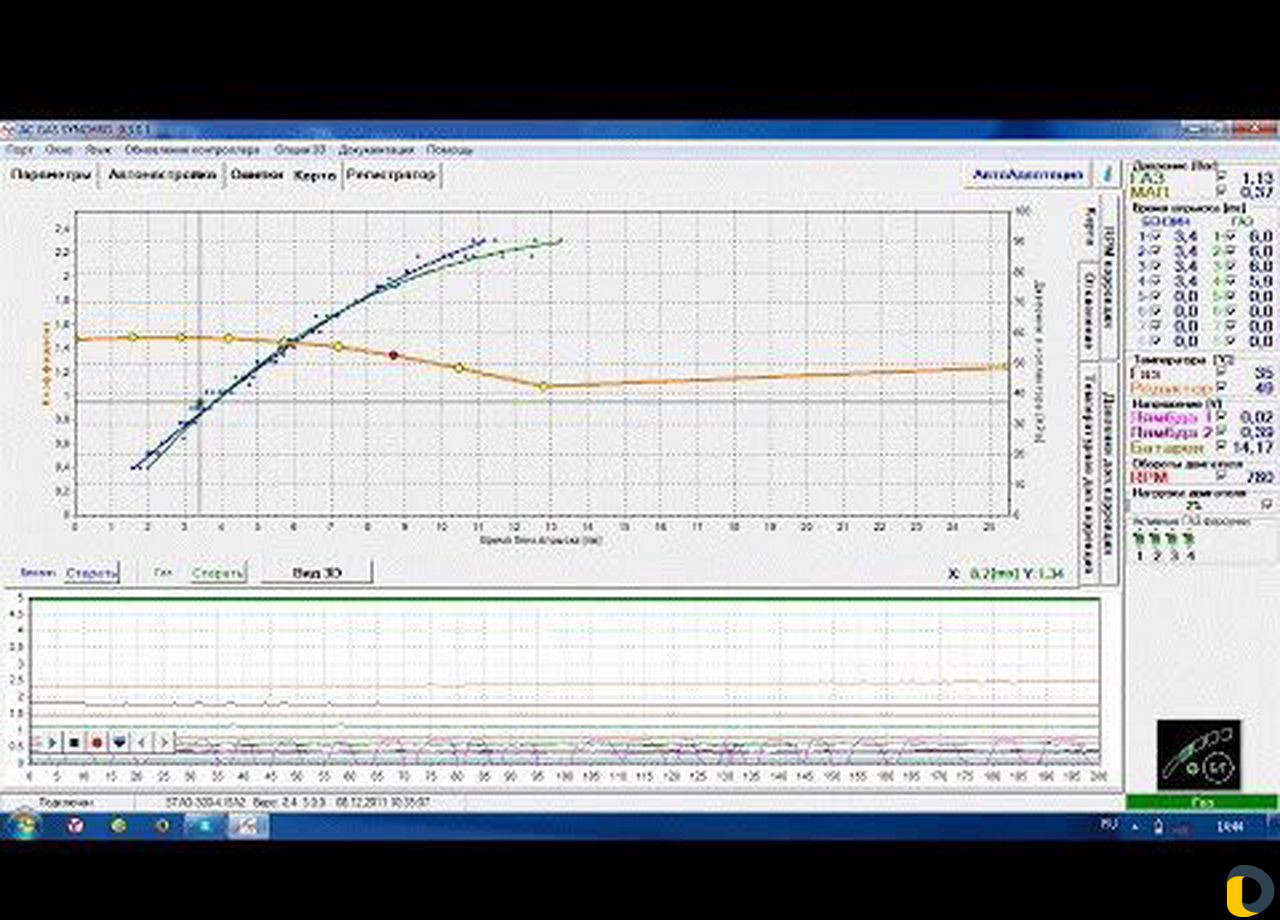Switch to the Регистратор tab

pyautogui.click(x=391, y=175)
